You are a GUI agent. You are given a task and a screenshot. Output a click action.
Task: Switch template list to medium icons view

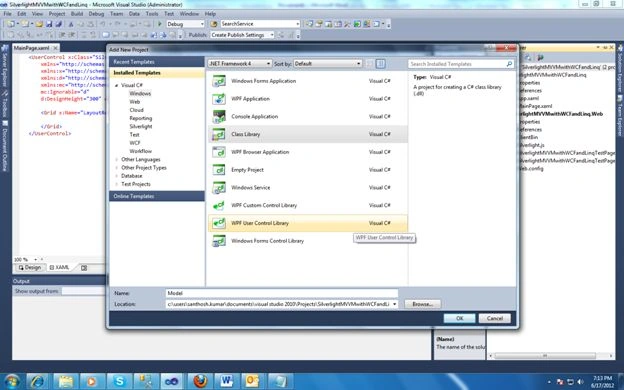[x=380, y=64]
